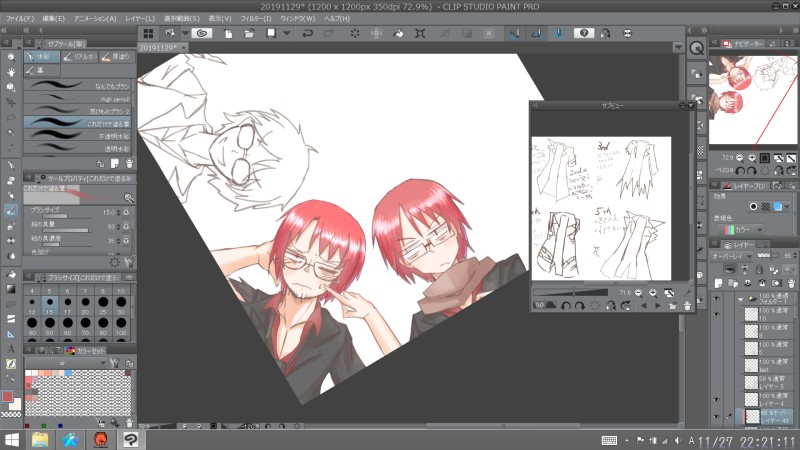Choose the なんでもブラシ brush
This screenshot has height=450, width=800.
pos(79,86)
